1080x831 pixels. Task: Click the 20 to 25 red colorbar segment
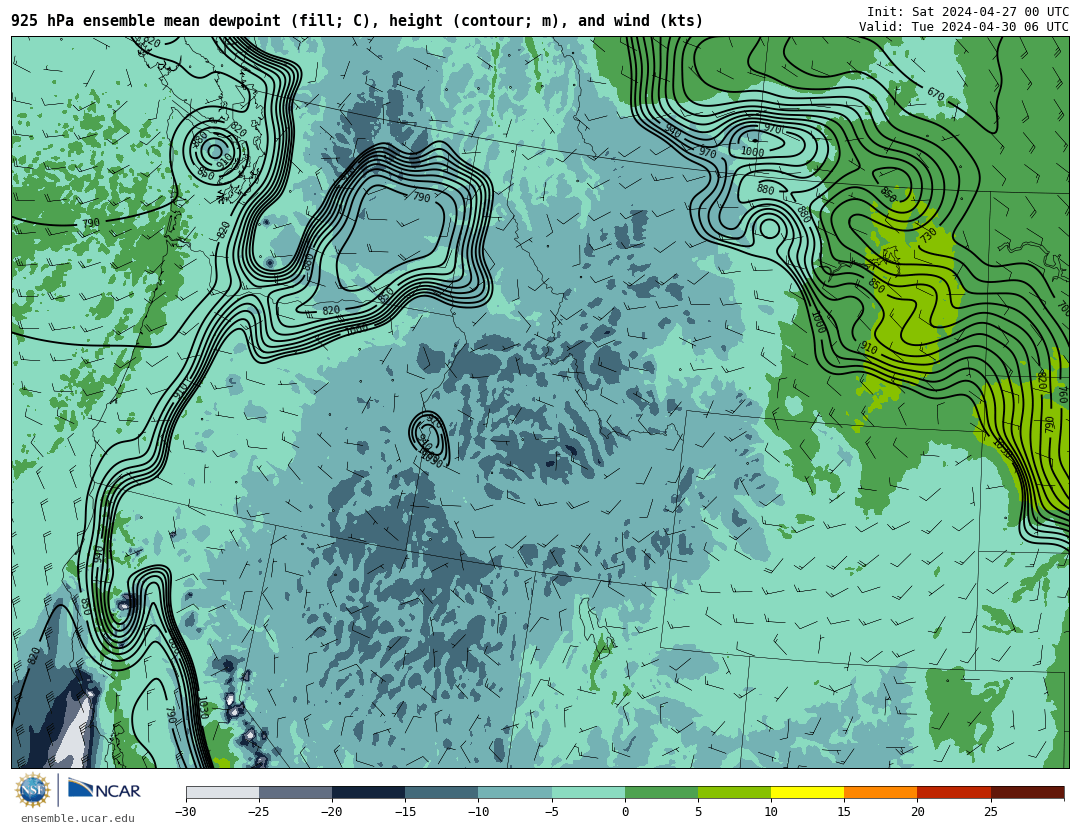(x=954, y=792)
